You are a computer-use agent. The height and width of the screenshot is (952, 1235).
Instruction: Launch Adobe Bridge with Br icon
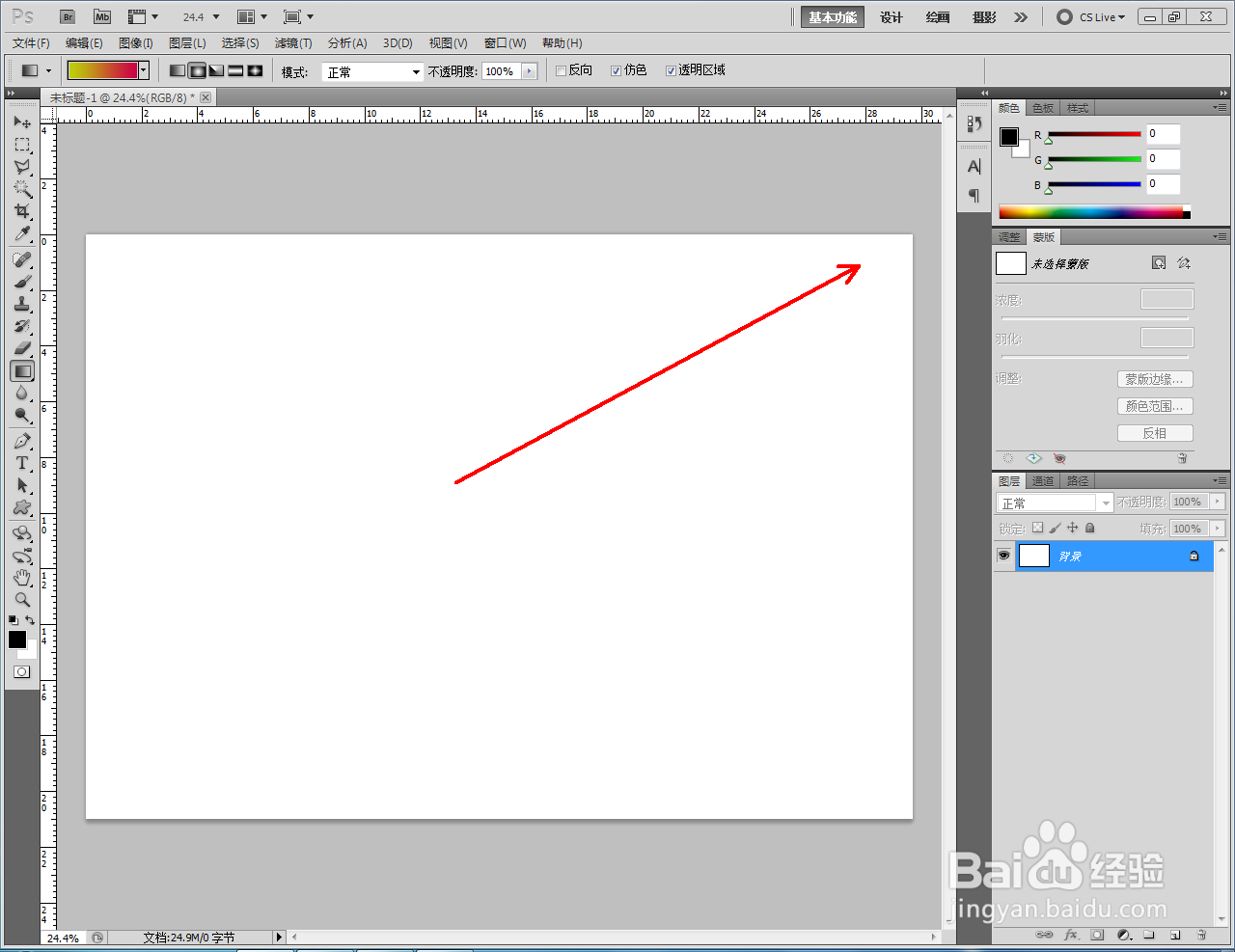(68, 16)
